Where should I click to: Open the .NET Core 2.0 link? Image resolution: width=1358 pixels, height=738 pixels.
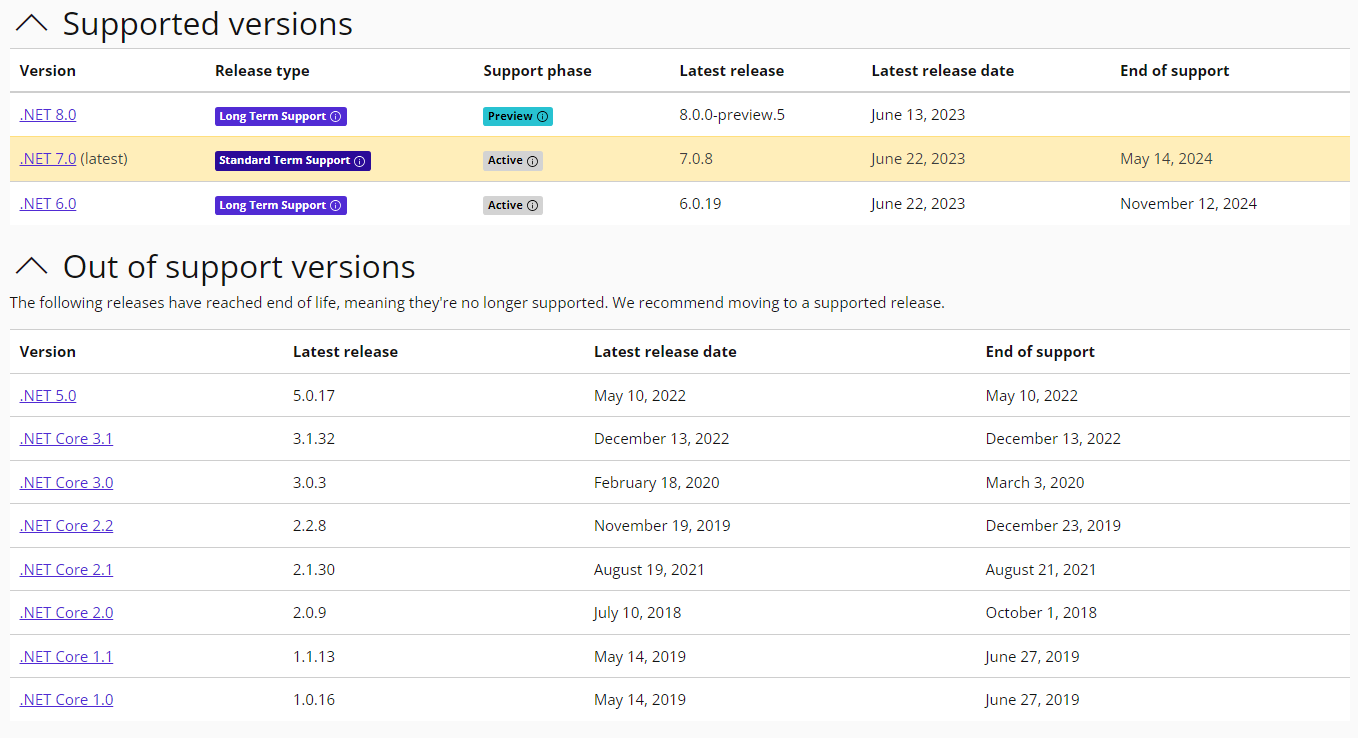(x=66, y=613)
